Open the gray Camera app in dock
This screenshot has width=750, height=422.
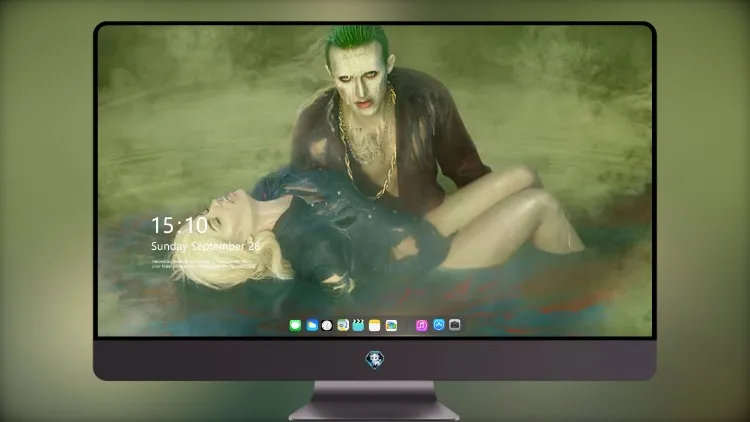tap(454, 325)
